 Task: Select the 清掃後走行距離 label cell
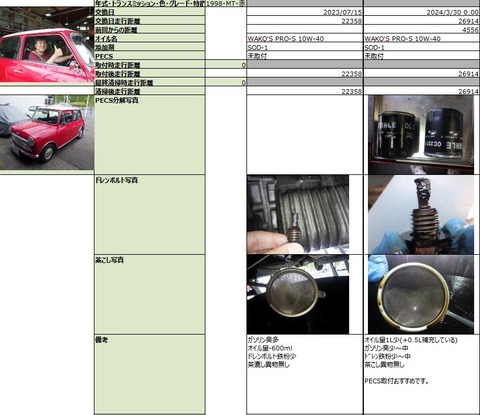click(150, 91)
